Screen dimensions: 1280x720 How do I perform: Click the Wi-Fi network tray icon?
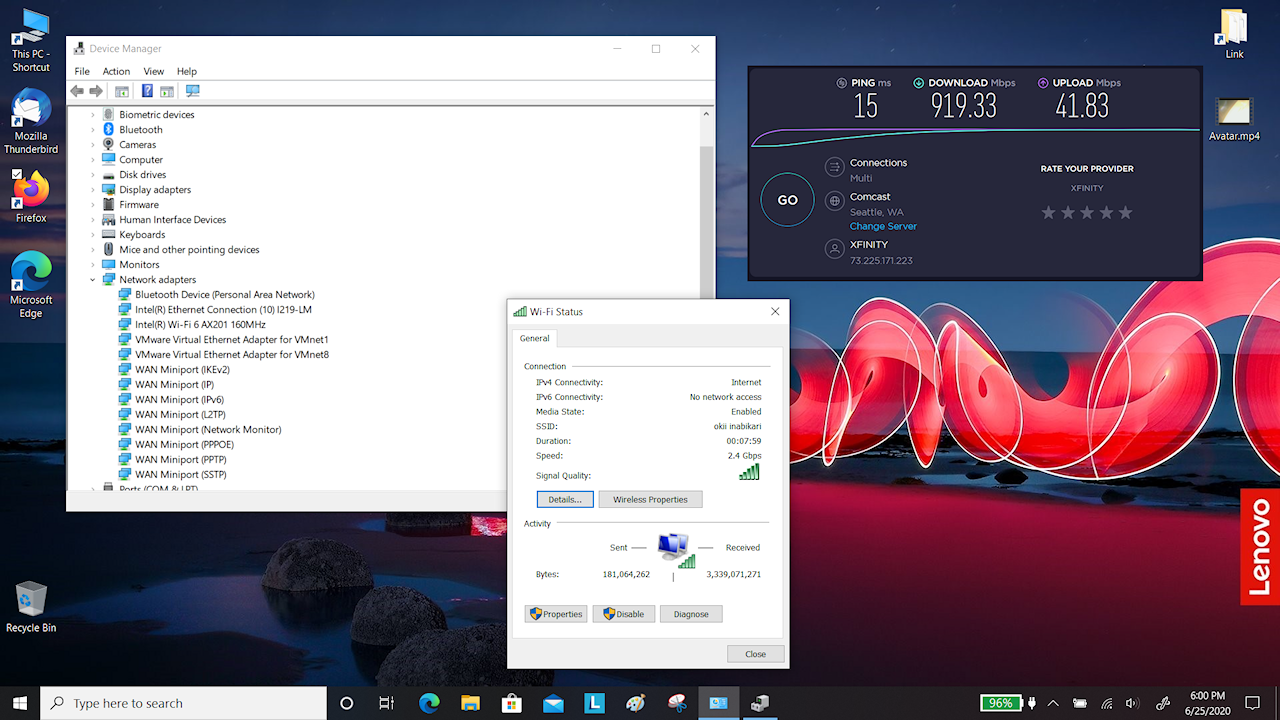point(1107,703)
